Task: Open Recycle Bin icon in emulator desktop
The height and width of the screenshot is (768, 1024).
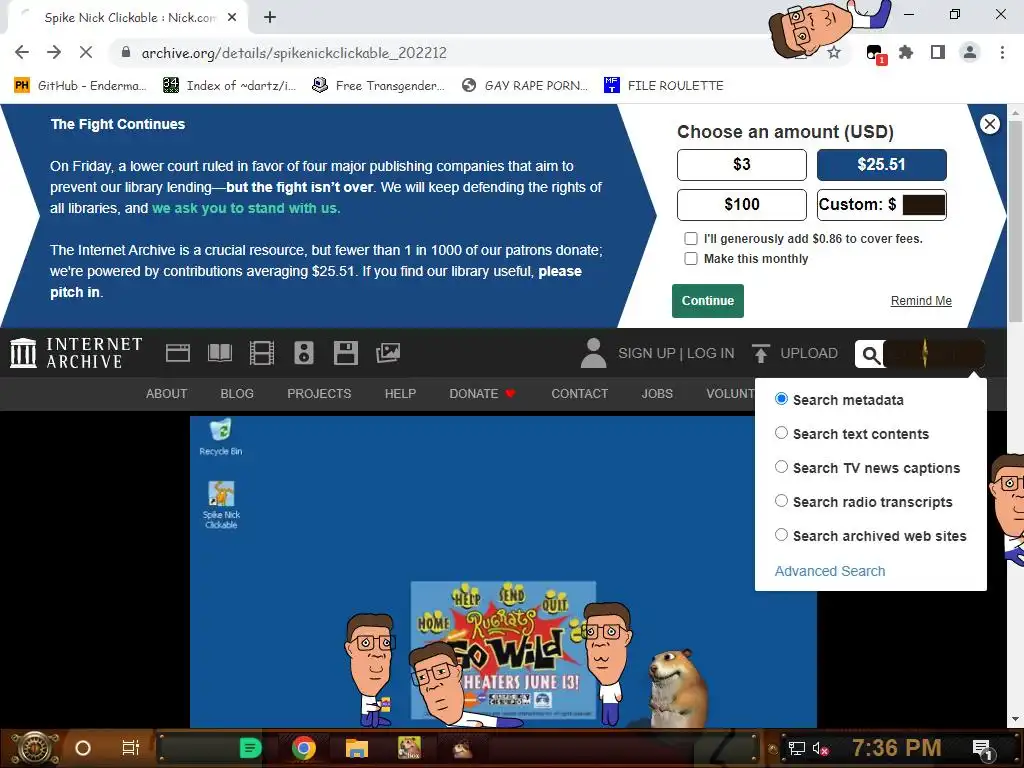Action: click(221, 438)
